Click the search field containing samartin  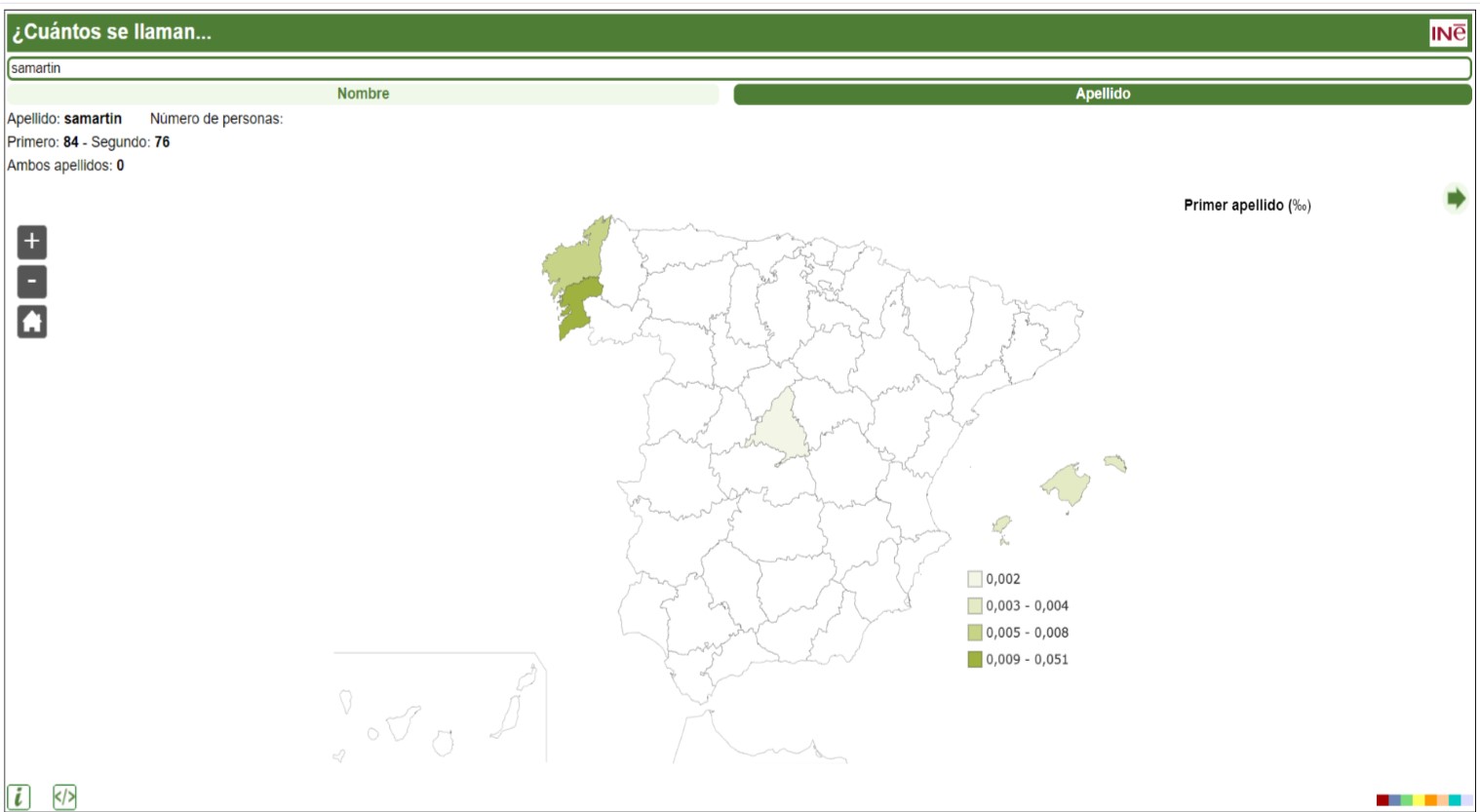[738, 68]
